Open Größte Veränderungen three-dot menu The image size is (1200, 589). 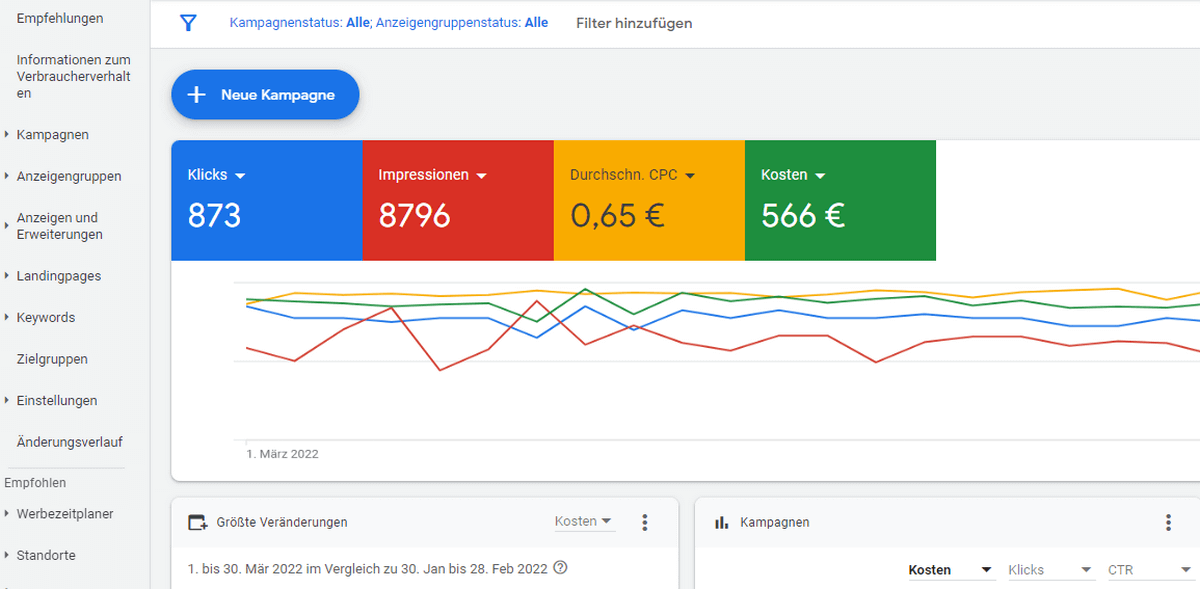coord(645,522)
